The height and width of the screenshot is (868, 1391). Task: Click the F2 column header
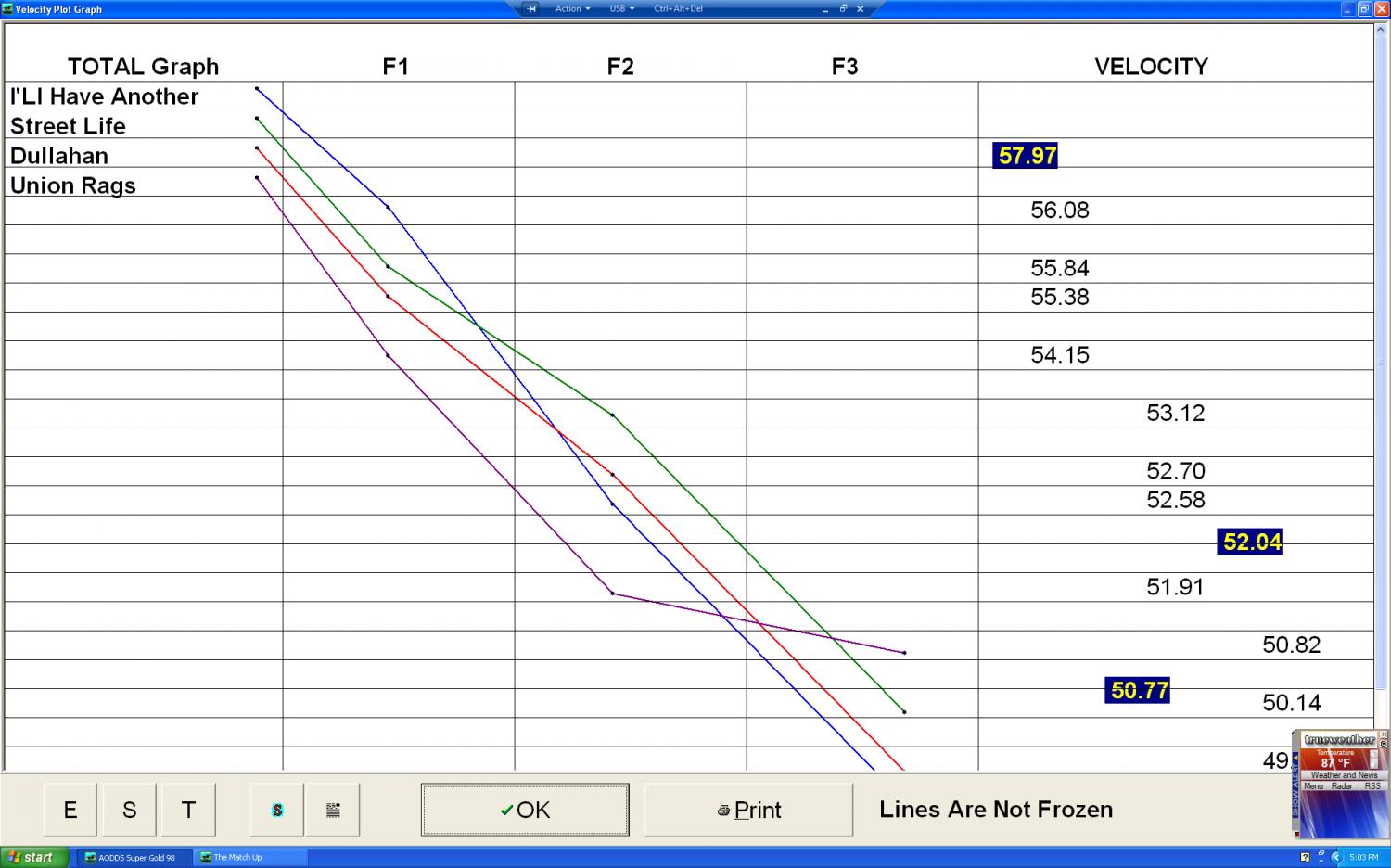tap(620, 67)
